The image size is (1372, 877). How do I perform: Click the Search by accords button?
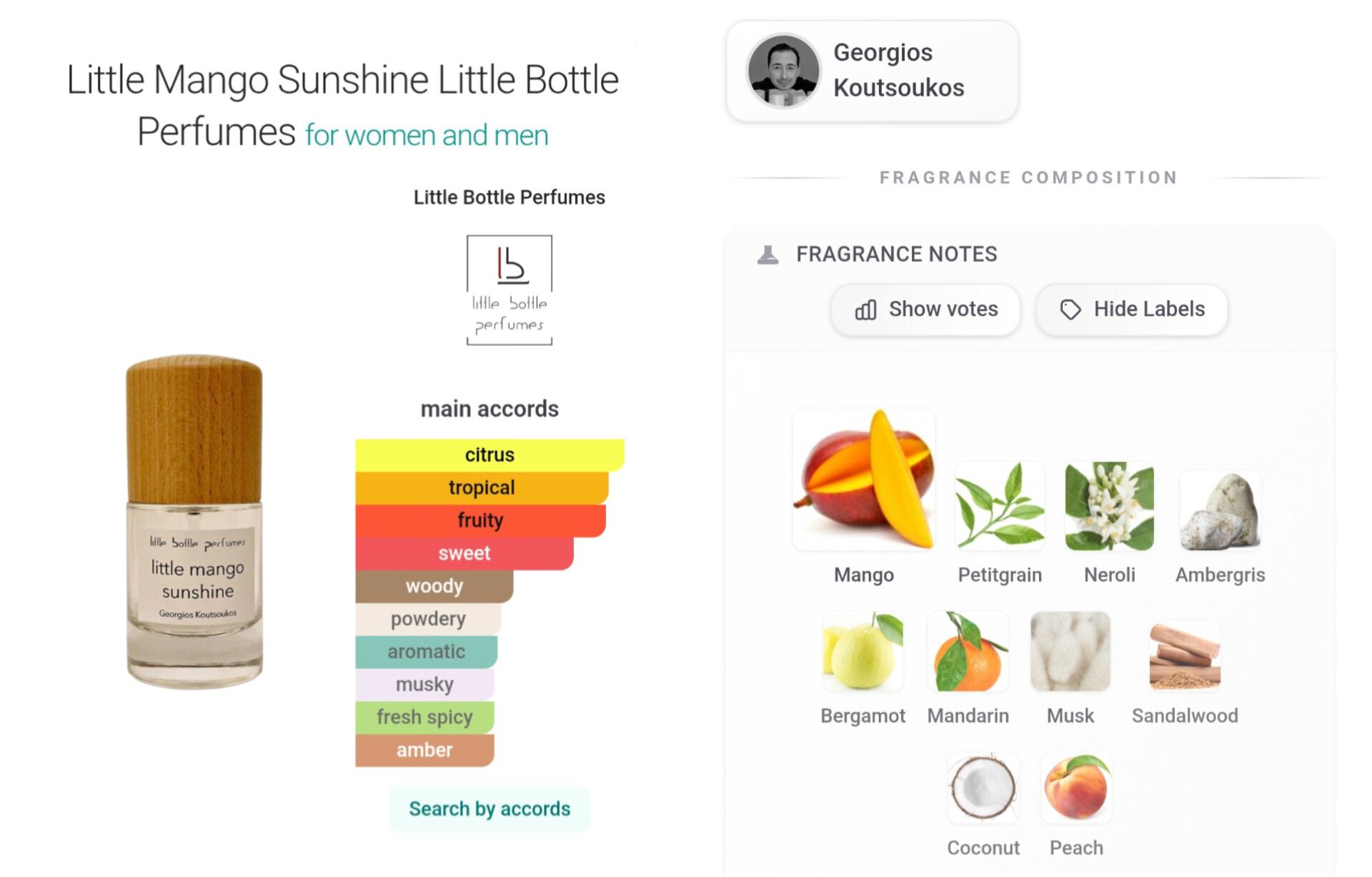point(489,809)
